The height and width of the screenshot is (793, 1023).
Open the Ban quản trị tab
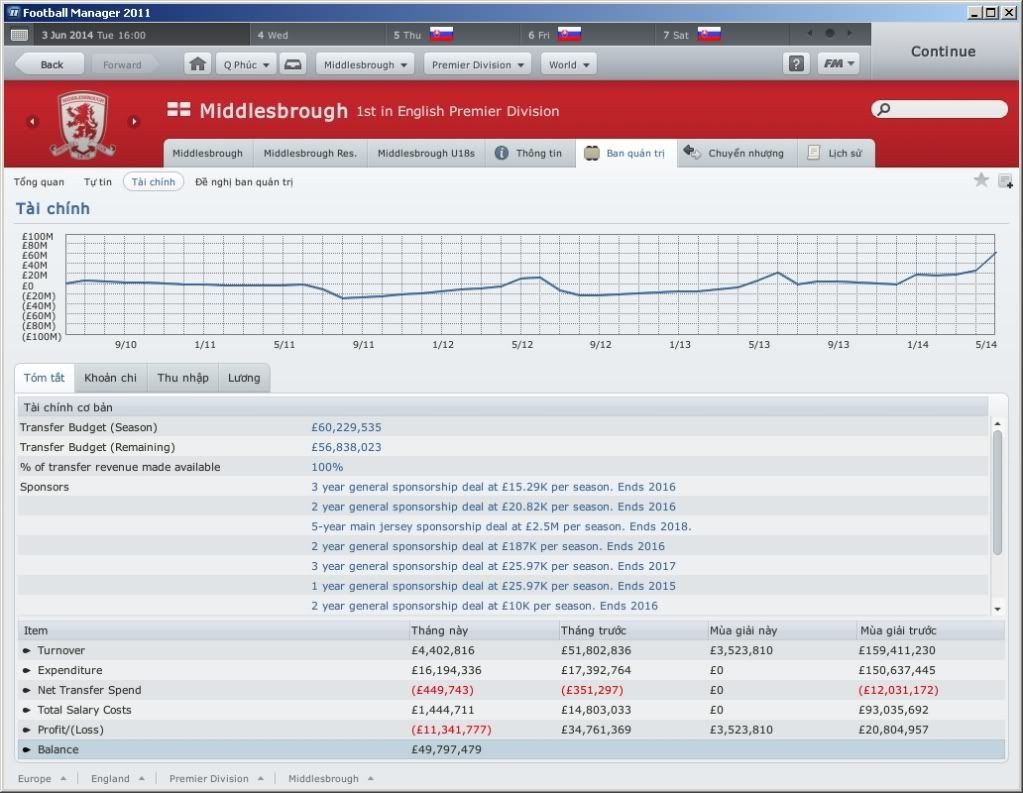click(626, 153)
